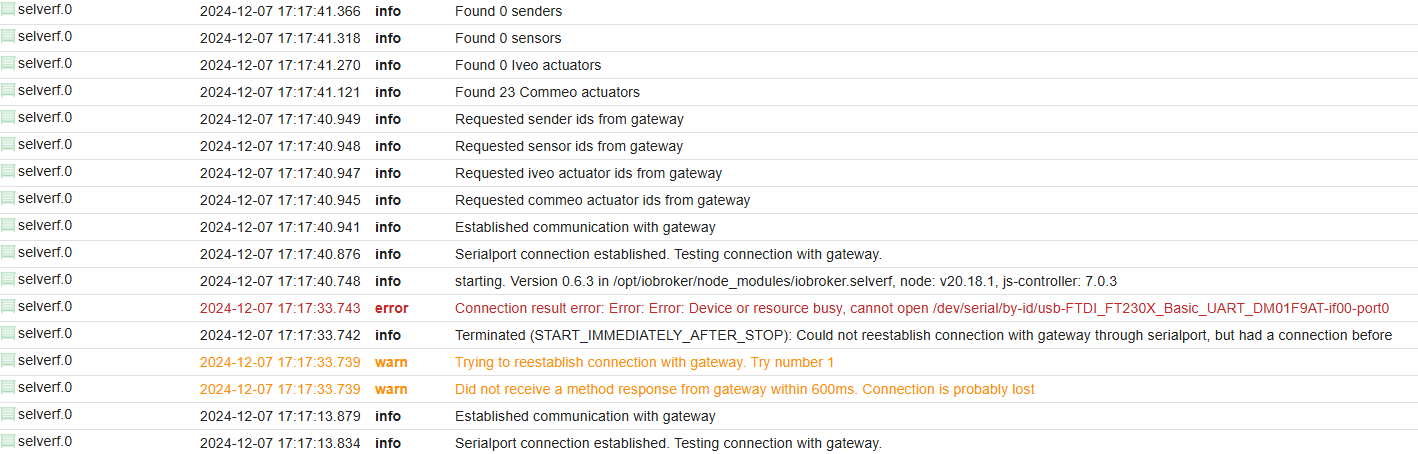
Task: Click the red "error" severity label
Action: [x=391, y=308]
